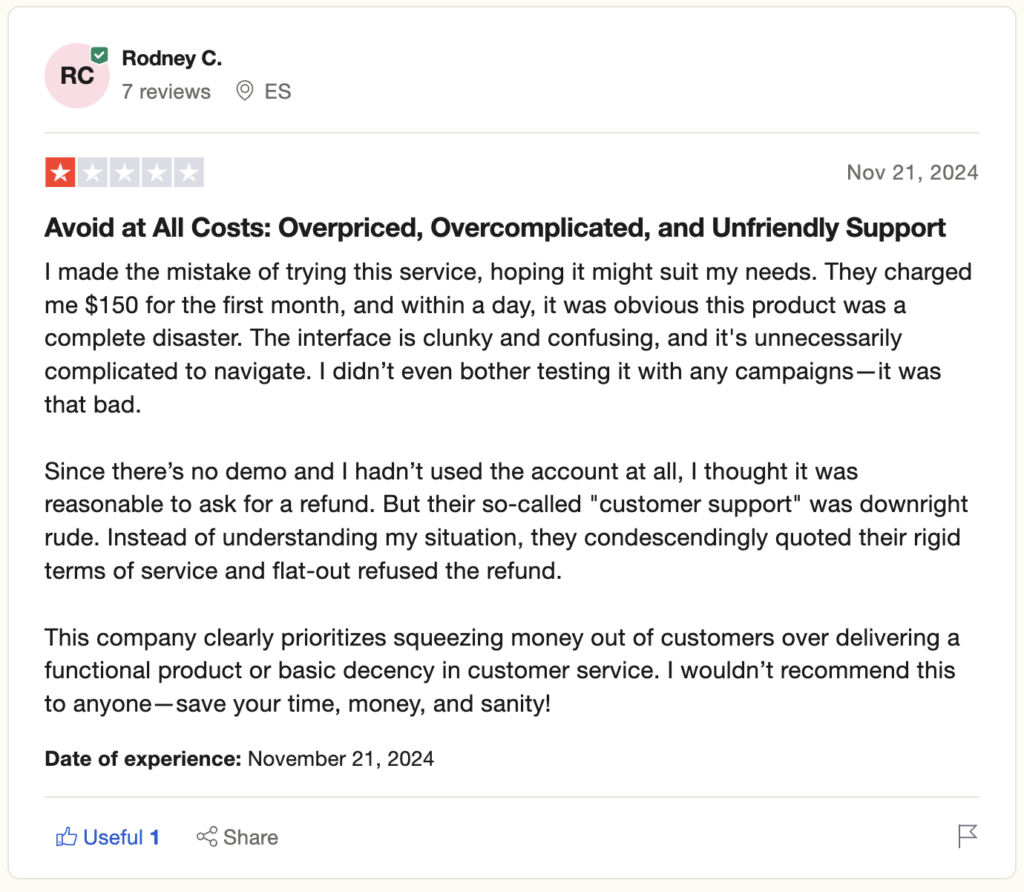1024x892 pixels.
Task: Mark the review as Useful via its label
Action: (x=114, y=837)
